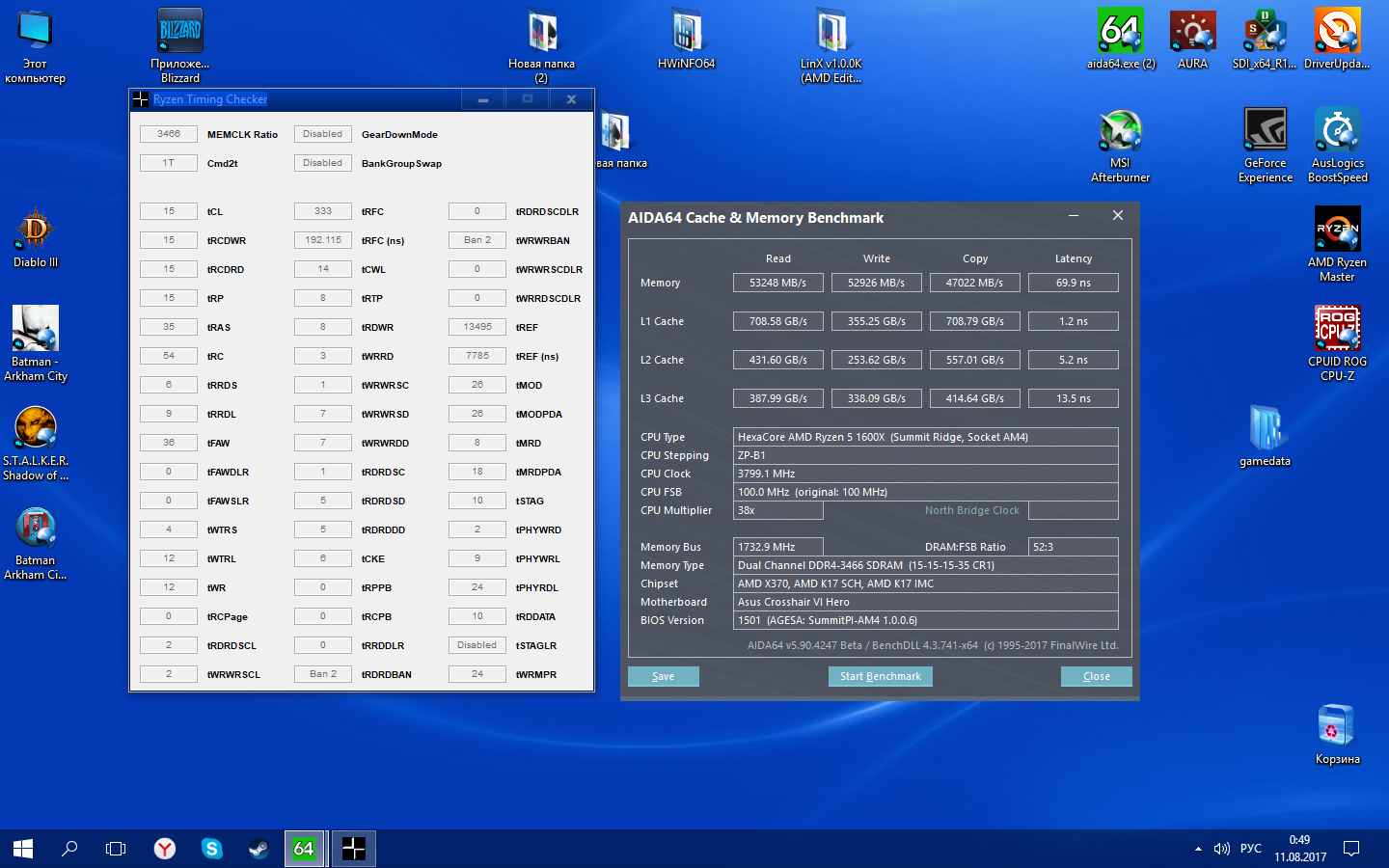
Task: Open the LinX v1.0.0K desktop folder
Action: pyautogui.click(x=831, y=45)
